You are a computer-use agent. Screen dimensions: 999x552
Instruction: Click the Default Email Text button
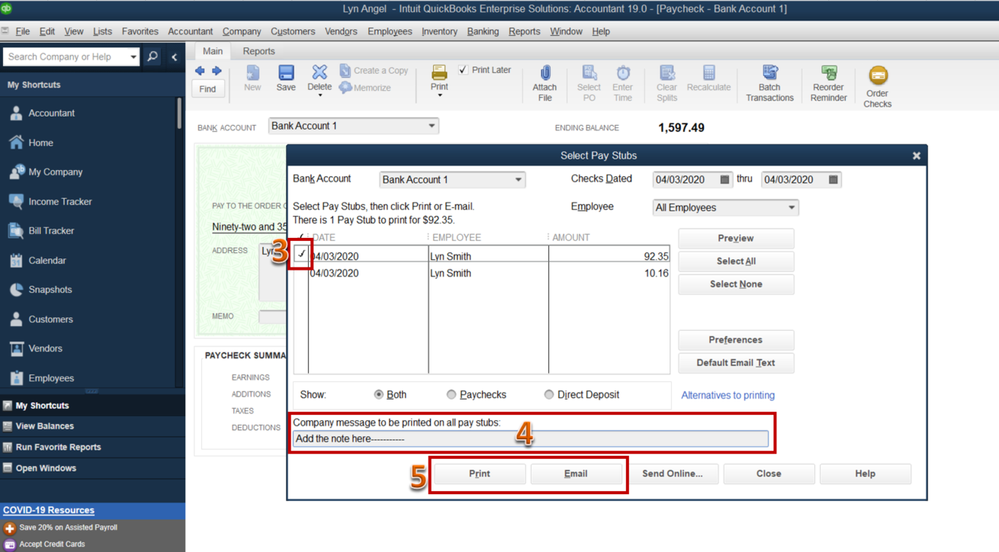736,363
